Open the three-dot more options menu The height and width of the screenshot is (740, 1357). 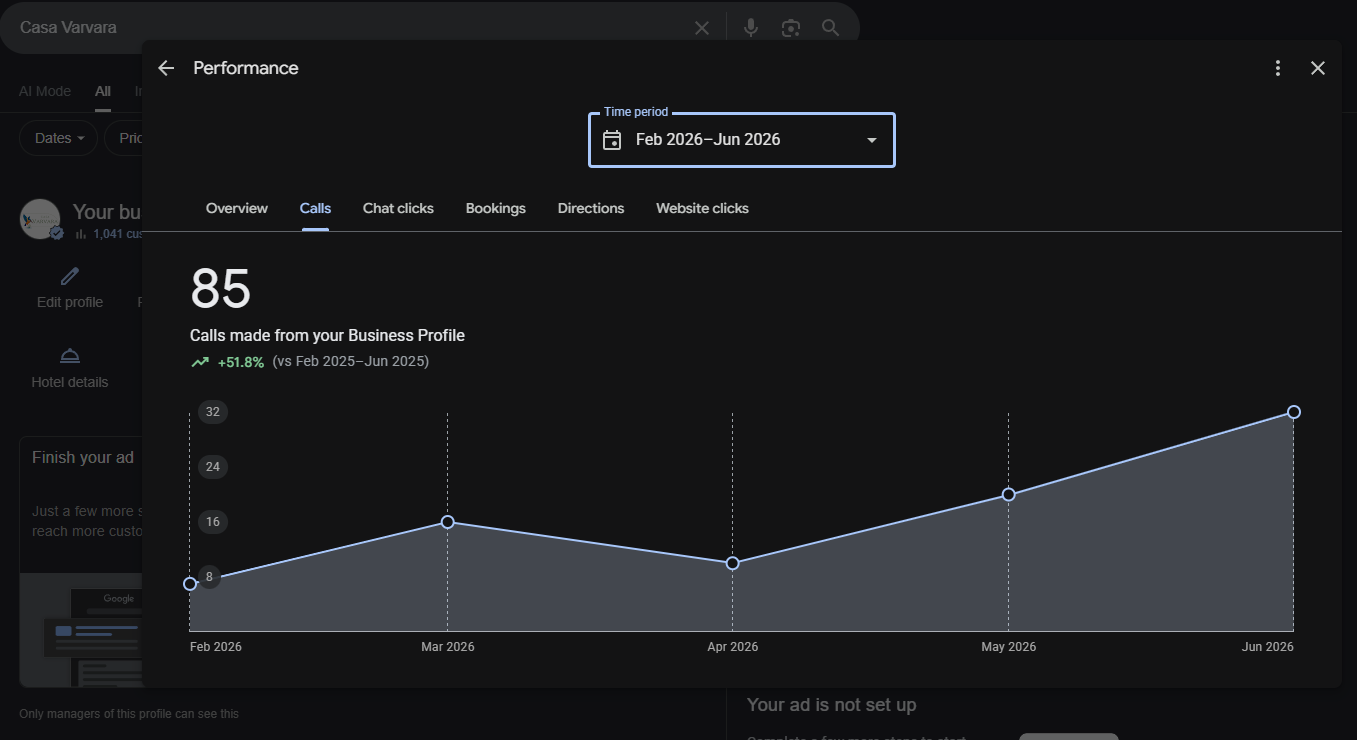1277,68
